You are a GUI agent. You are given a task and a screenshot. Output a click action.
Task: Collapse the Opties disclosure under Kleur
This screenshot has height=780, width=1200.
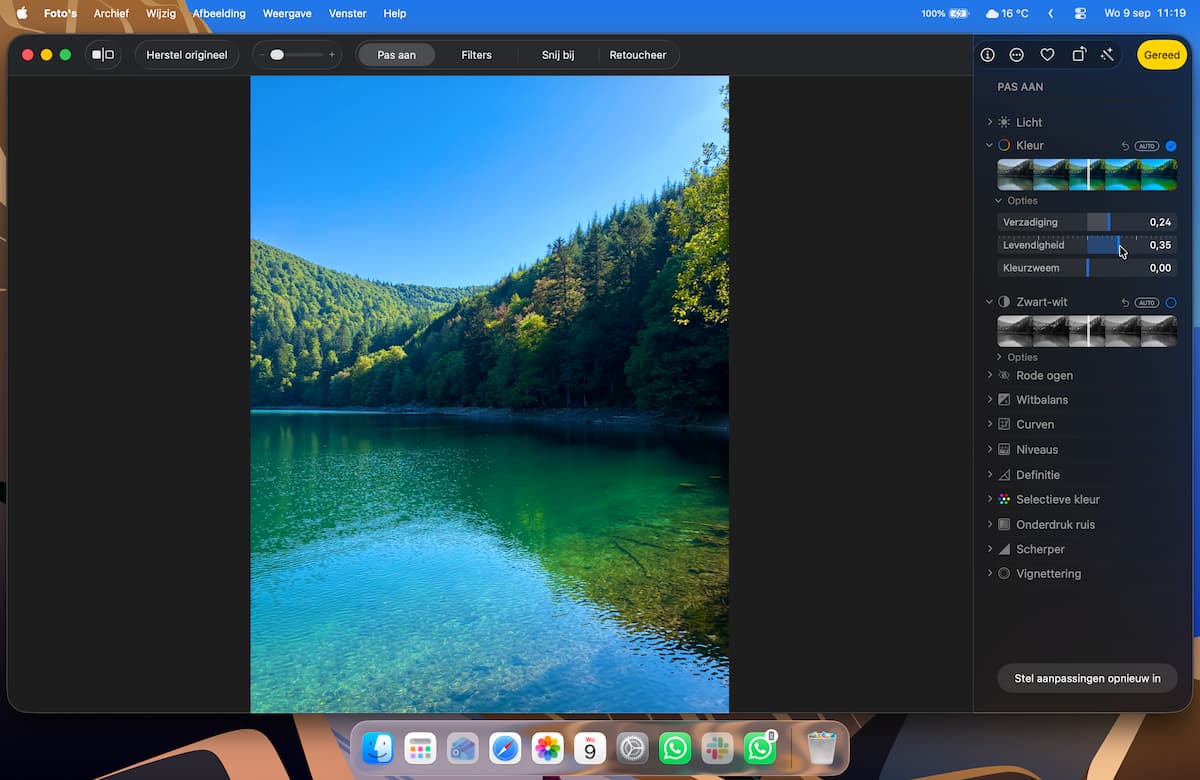[998, 201]
